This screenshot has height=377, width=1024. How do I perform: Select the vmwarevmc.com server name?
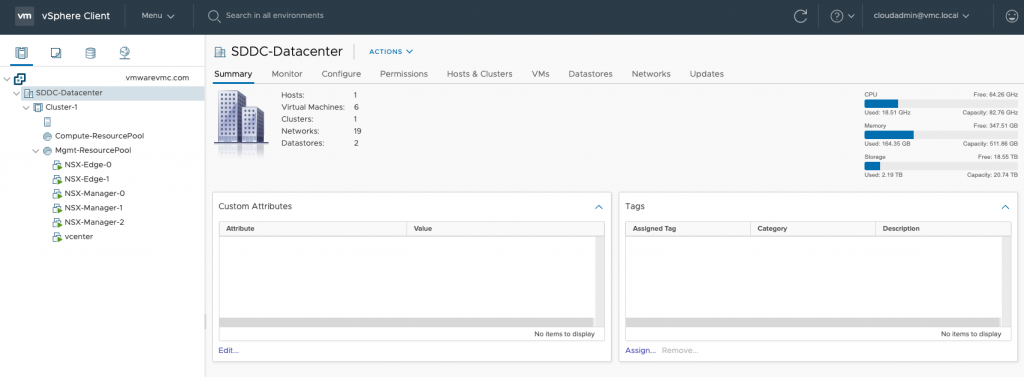[x=157, y=77]
